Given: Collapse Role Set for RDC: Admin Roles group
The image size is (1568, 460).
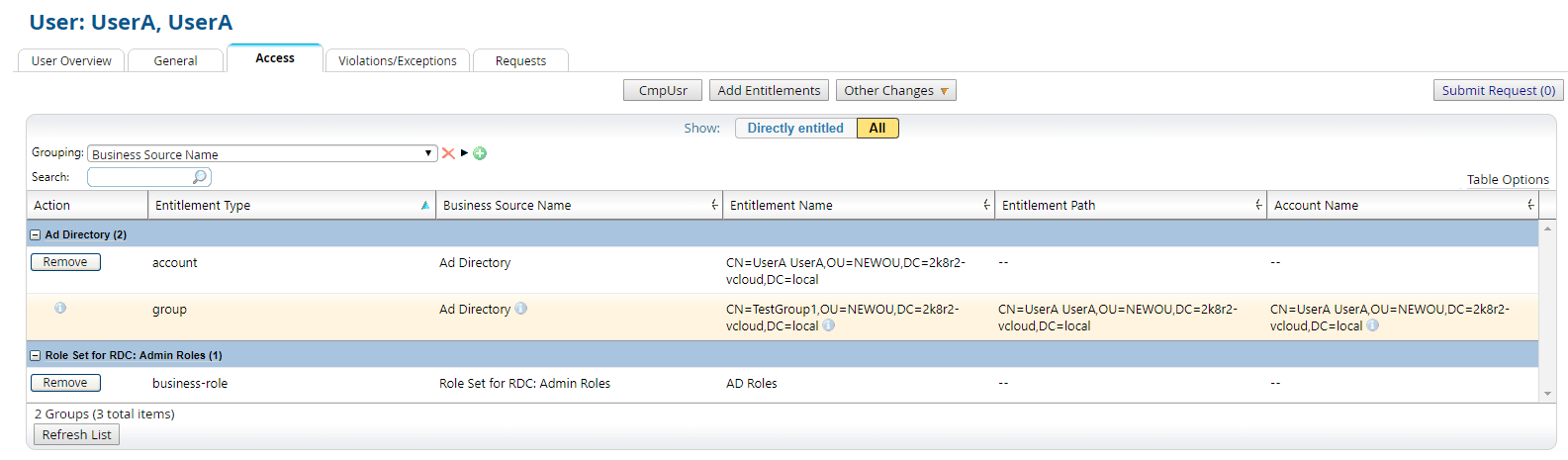Looking at the screenshot, I should pos(36,356).
